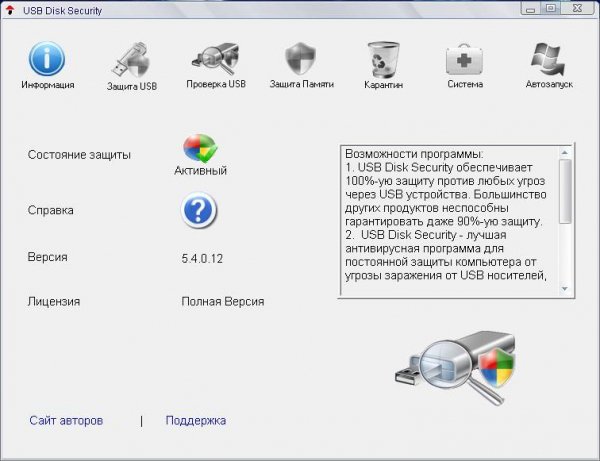This screenshot has width=600, height=461.
Task: Open the Информация section icon
Action: coord(47,59)
